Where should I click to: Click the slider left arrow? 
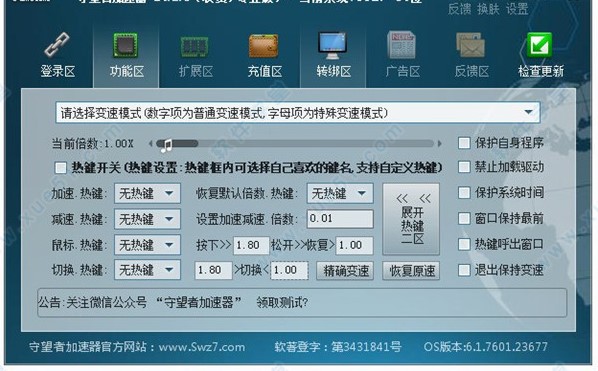(x=151, y=144)
